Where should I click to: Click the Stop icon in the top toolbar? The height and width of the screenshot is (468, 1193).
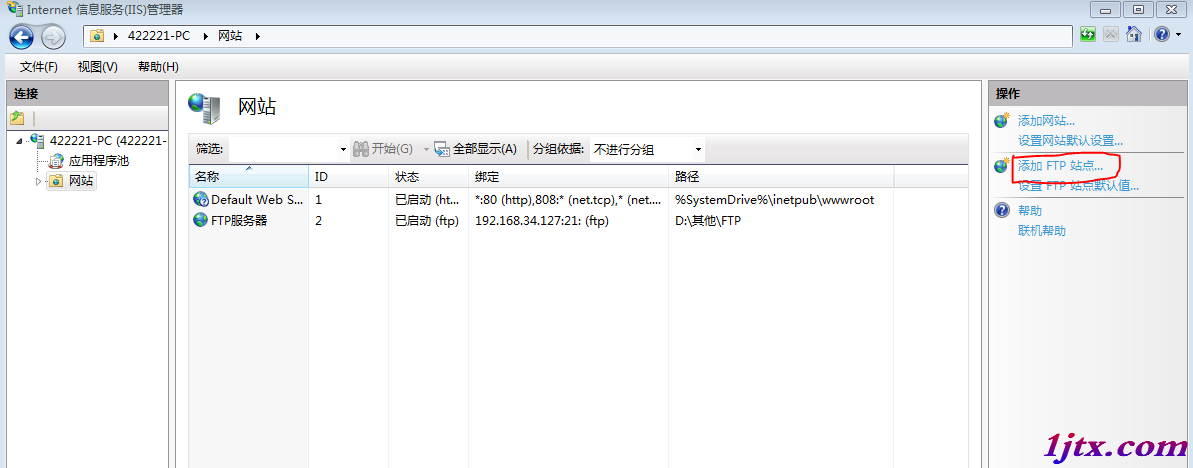(1111, 35)
